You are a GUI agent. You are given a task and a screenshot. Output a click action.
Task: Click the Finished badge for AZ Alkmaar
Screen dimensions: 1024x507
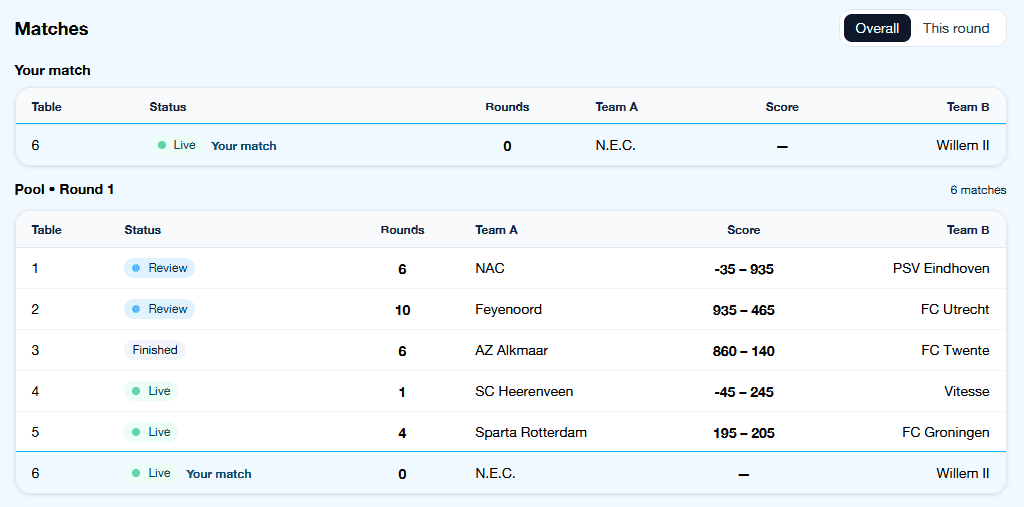155,350
